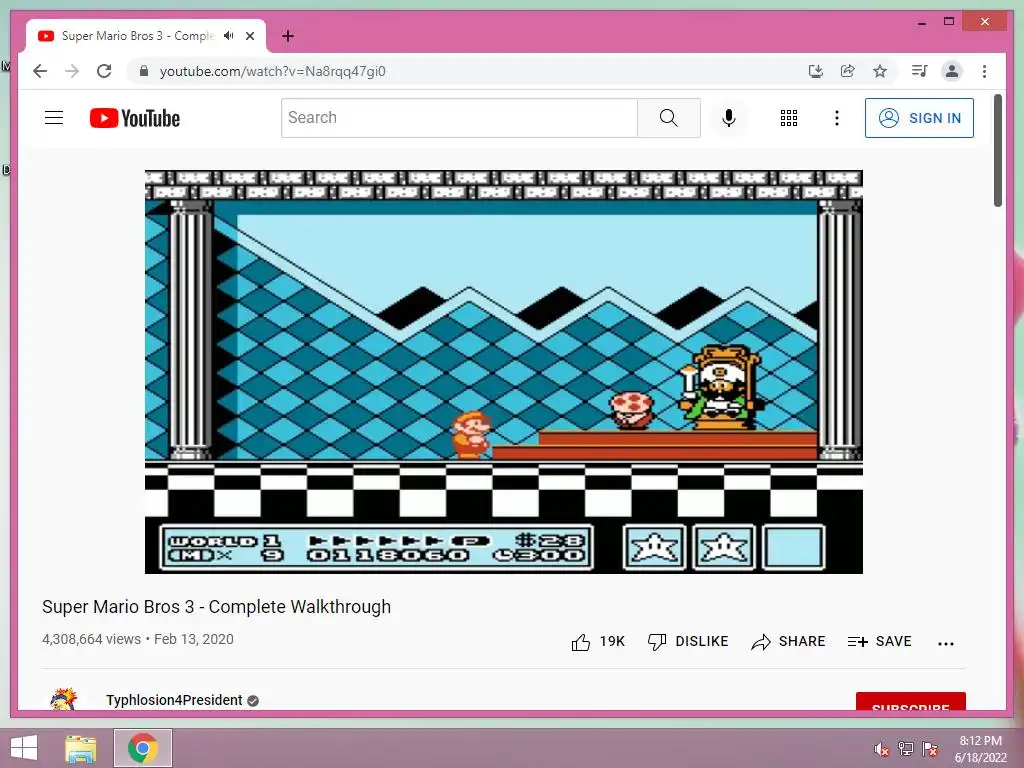Image resolution: width=1024 pixels, height=768 pixels.
Task: Go back using the browser back arrow
Action: click(40, 71)
